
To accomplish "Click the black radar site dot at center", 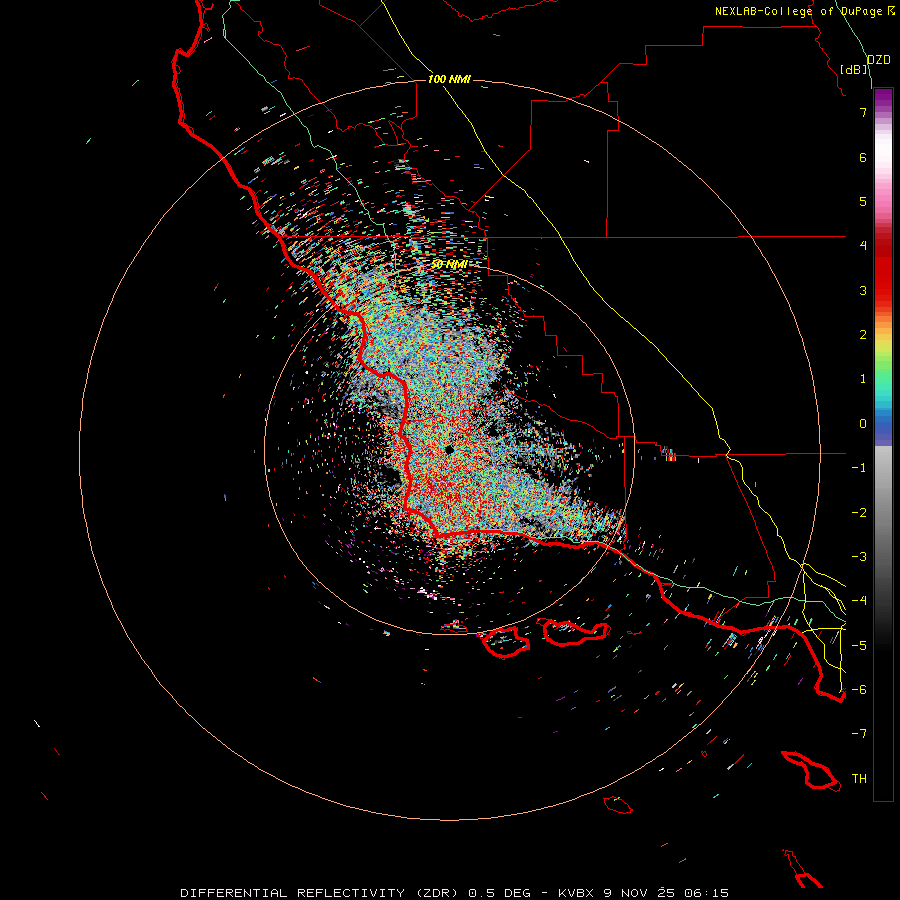I will [449, 450].
